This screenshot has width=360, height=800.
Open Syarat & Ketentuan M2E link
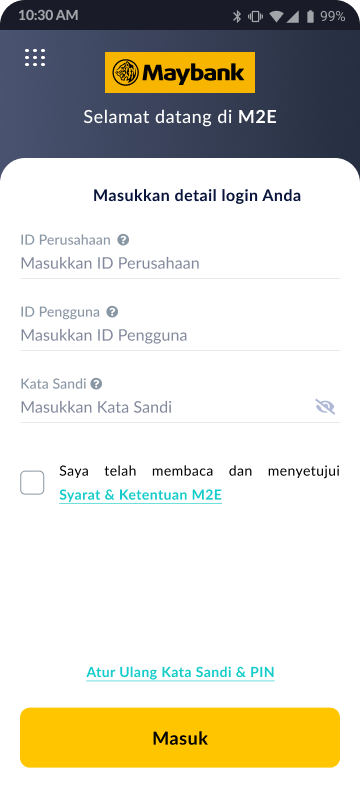[140, 495]
